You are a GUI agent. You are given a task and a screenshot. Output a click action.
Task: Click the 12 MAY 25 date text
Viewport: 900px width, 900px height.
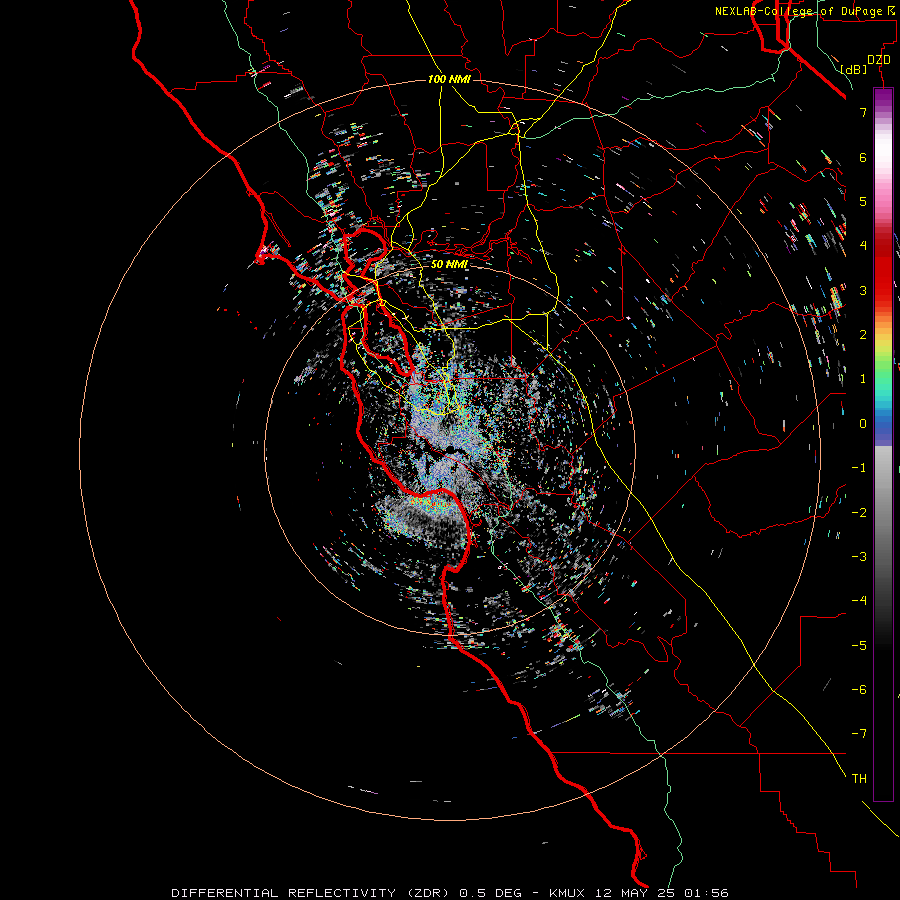pos(634,893)
